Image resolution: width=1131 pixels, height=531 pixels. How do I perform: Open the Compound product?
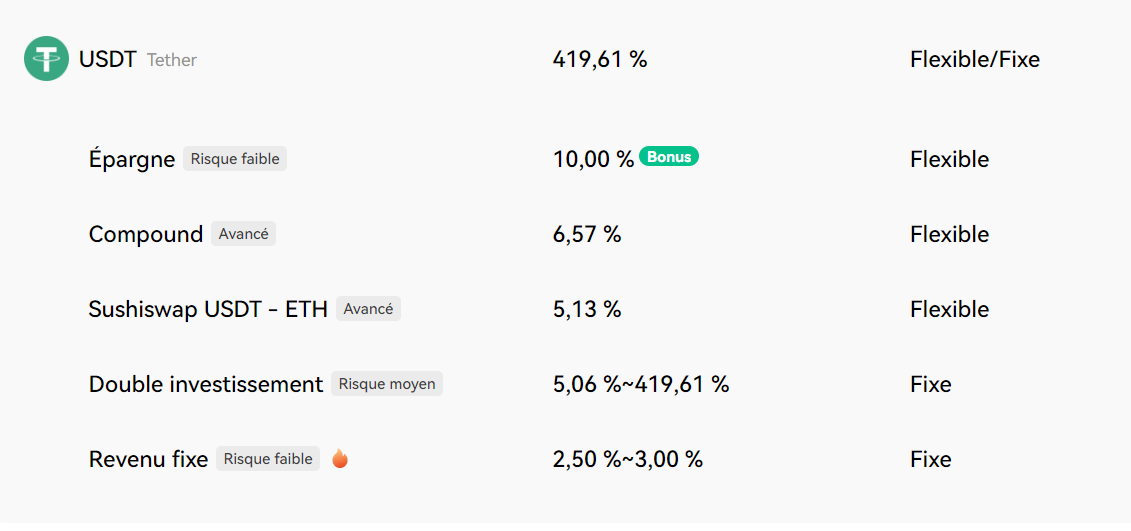pyautogui.click(x=566, y=234)
